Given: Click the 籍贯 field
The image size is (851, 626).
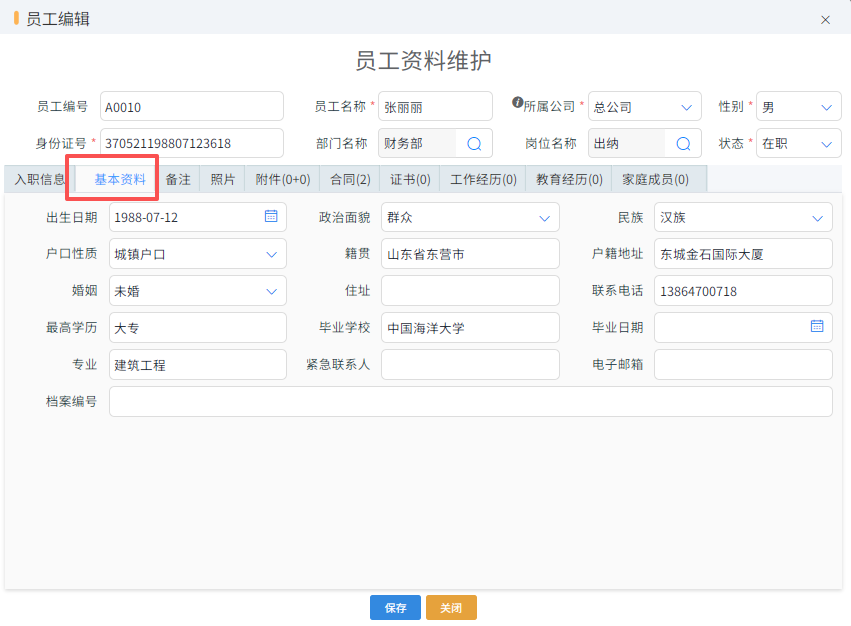Looking at the screenshot, I should click(x=470, y=254).
